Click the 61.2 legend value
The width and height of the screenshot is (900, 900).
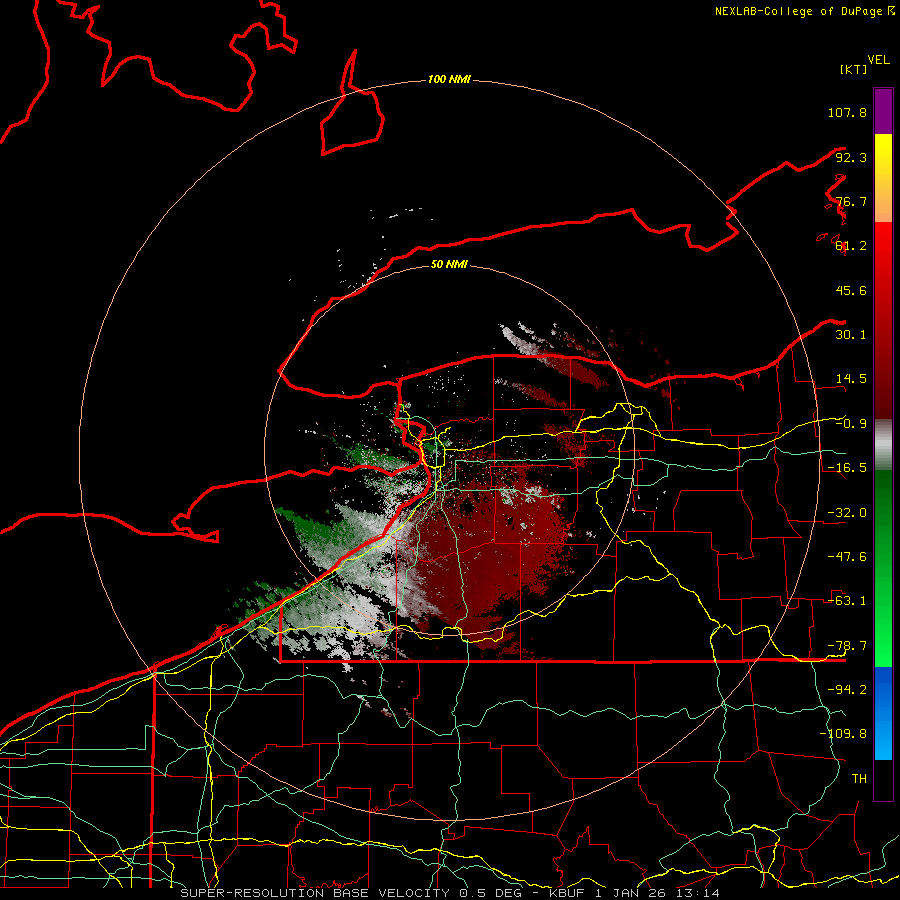click(851, 246)
